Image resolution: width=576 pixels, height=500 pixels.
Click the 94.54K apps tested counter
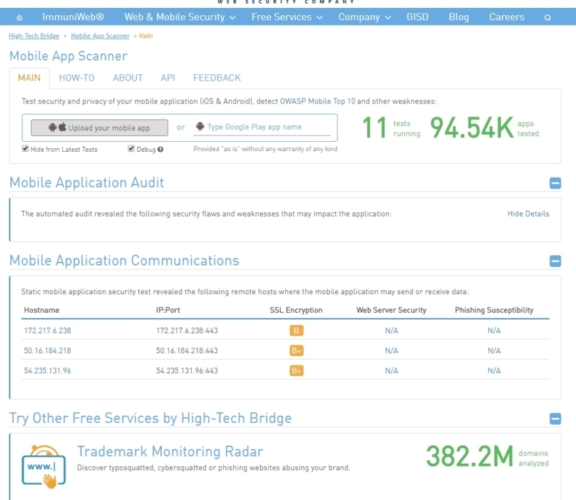[485, 127]
